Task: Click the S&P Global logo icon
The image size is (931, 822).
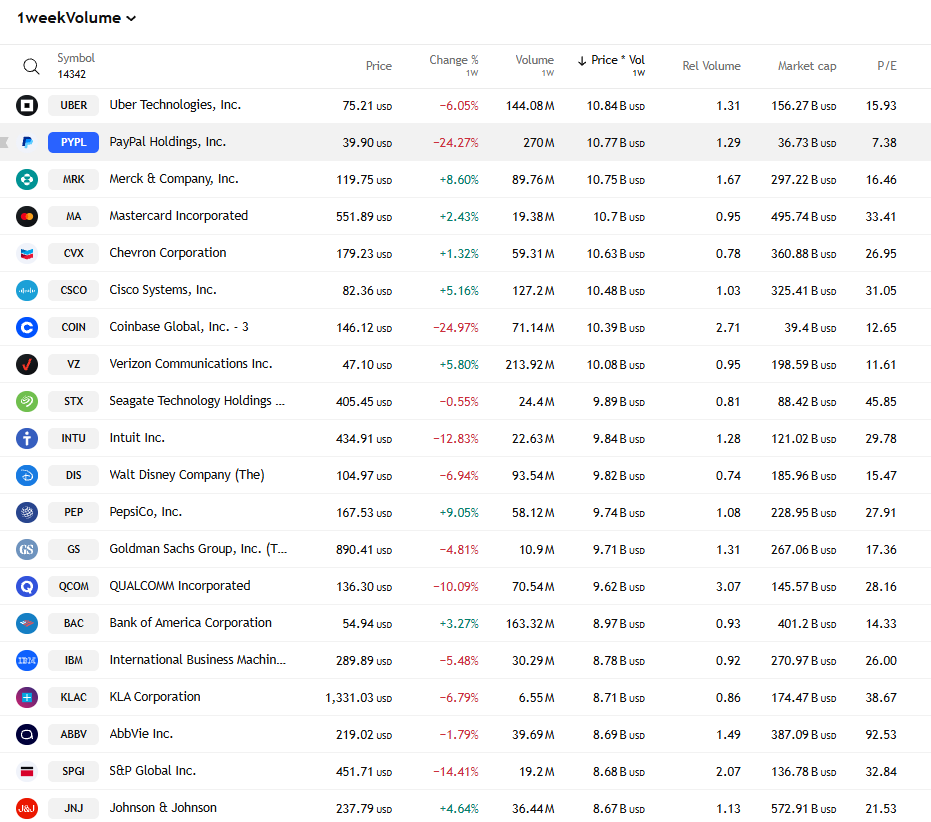Action: 27,771
